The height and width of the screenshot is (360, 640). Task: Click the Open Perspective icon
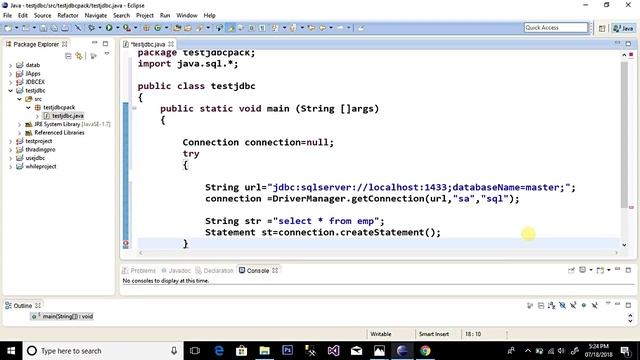(602, 28)
